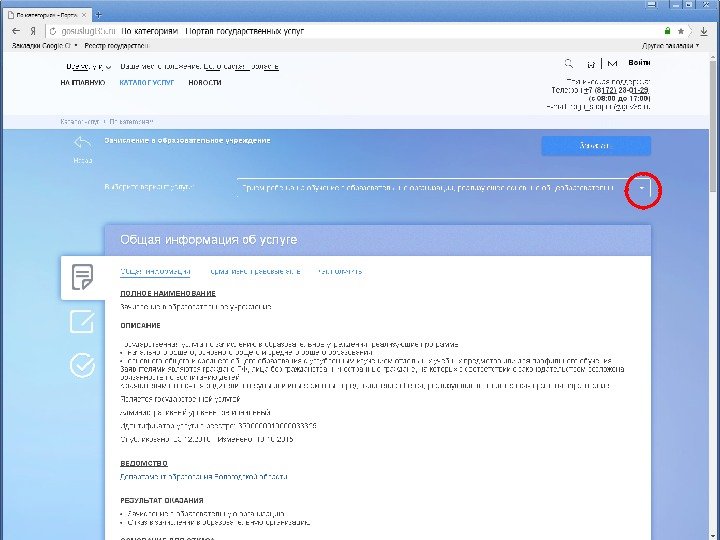Click the green padlock security icon

pyautogui.click(x=667, y=31)
